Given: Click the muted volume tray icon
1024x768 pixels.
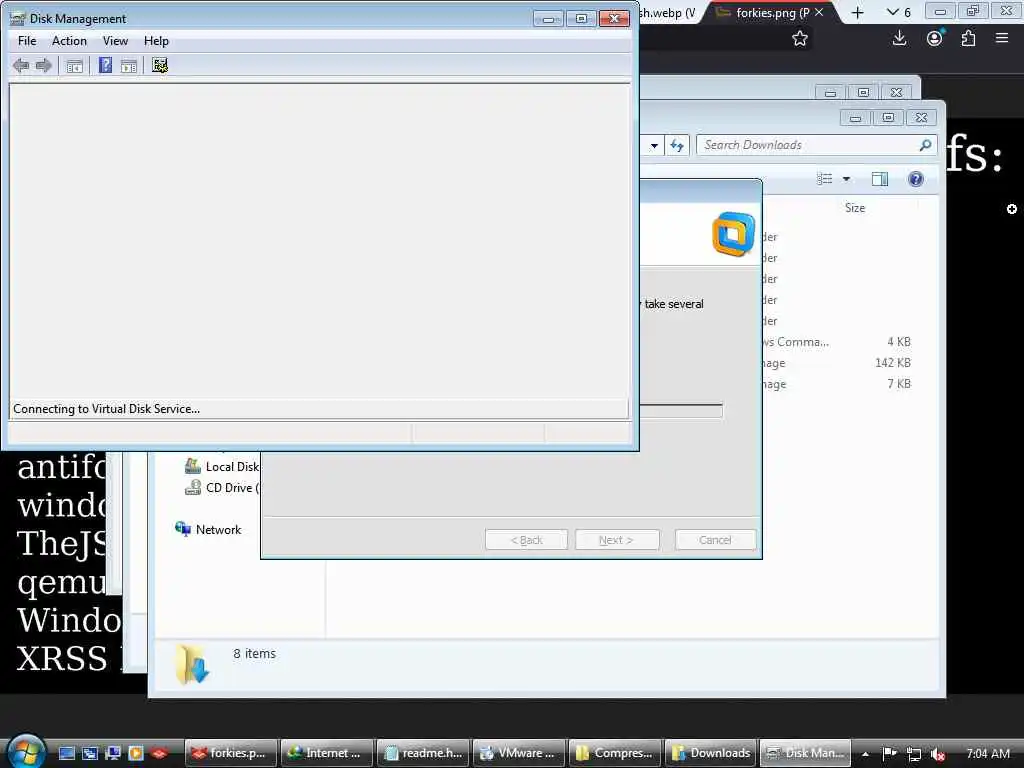Looking at the screenshot, I should (938, 754).
